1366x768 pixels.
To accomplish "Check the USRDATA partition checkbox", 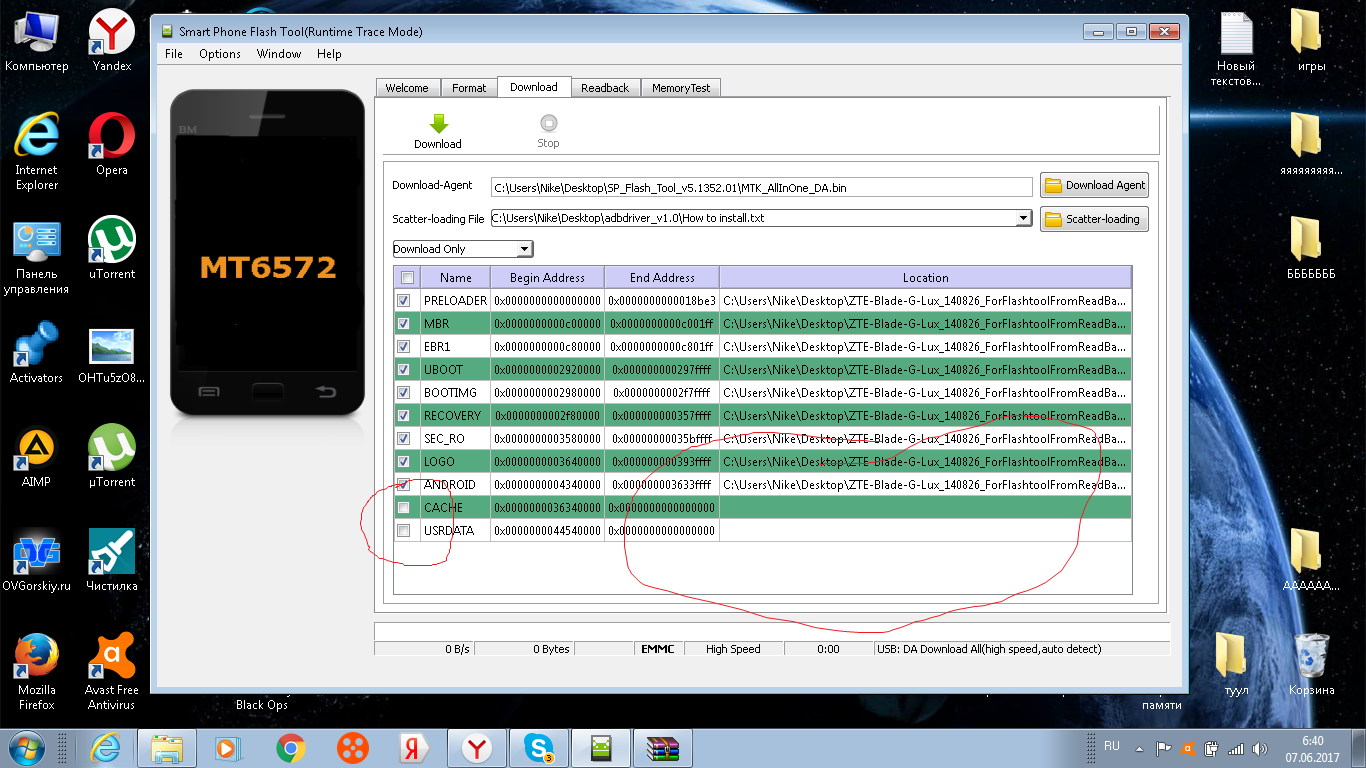I will [x=404, y=531].
